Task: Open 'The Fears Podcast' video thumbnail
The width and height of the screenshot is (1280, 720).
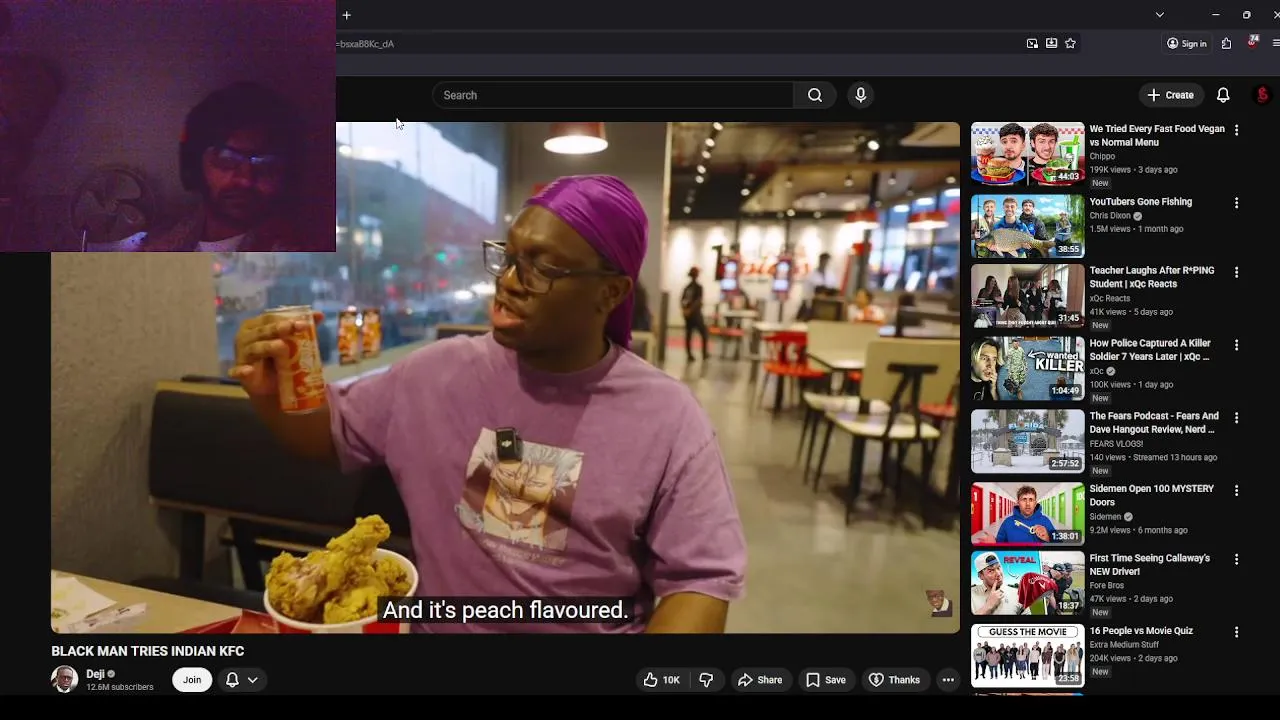Action: pyautogui.click(x=1027, y=441)
